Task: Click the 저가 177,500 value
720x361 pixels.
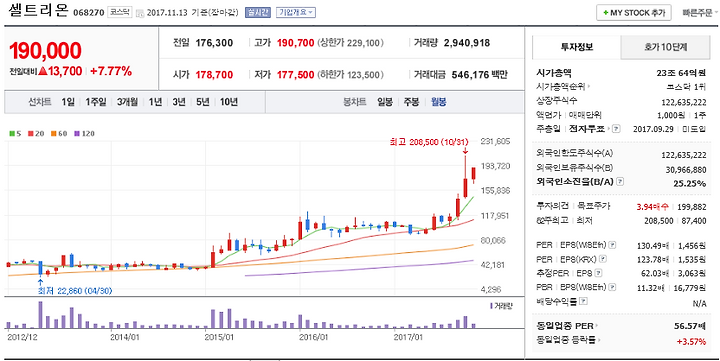Action: tap(296, 74)
